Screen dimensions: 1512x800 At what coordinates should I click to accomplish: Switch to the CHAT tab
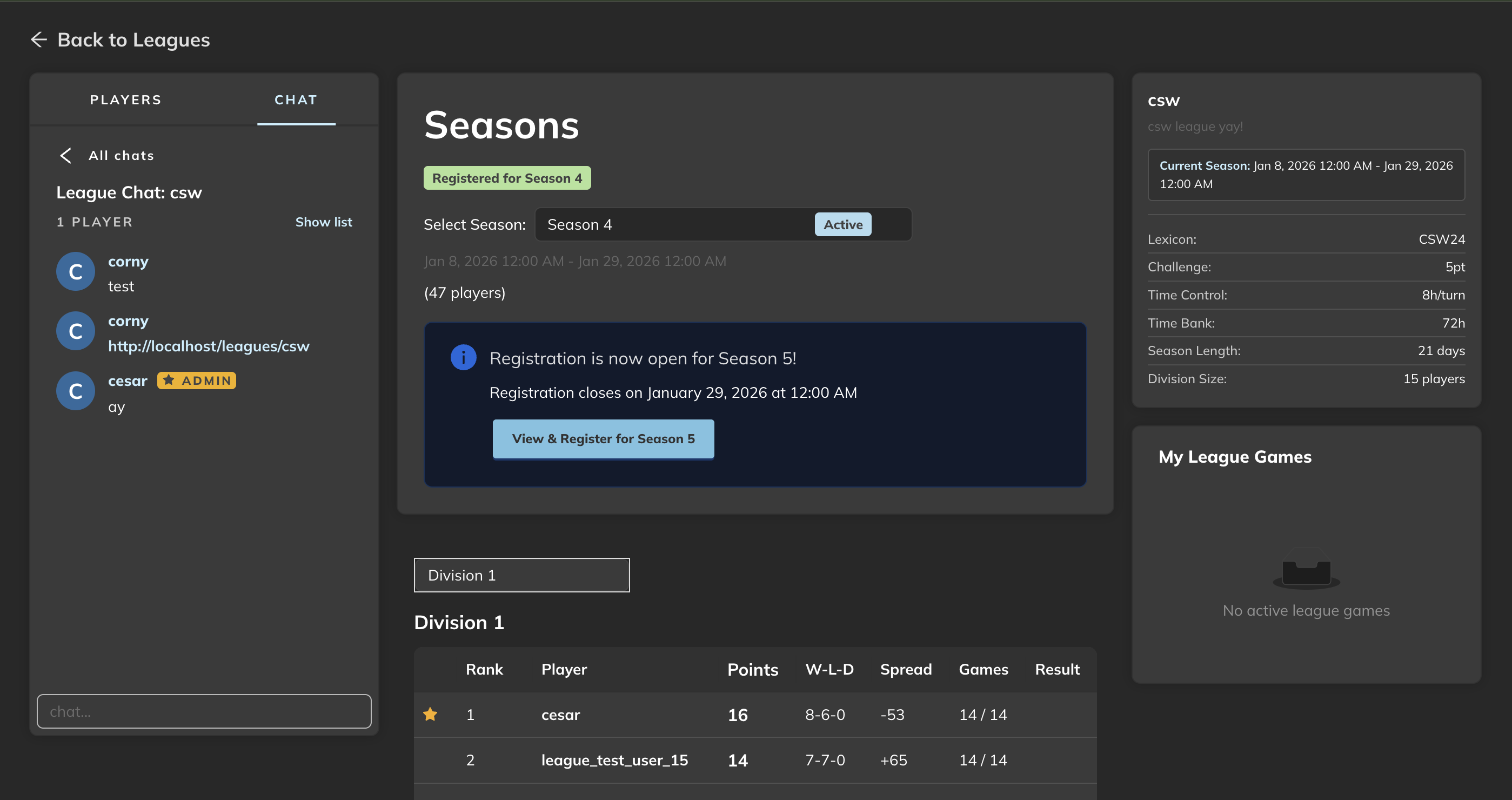[296, 100]
